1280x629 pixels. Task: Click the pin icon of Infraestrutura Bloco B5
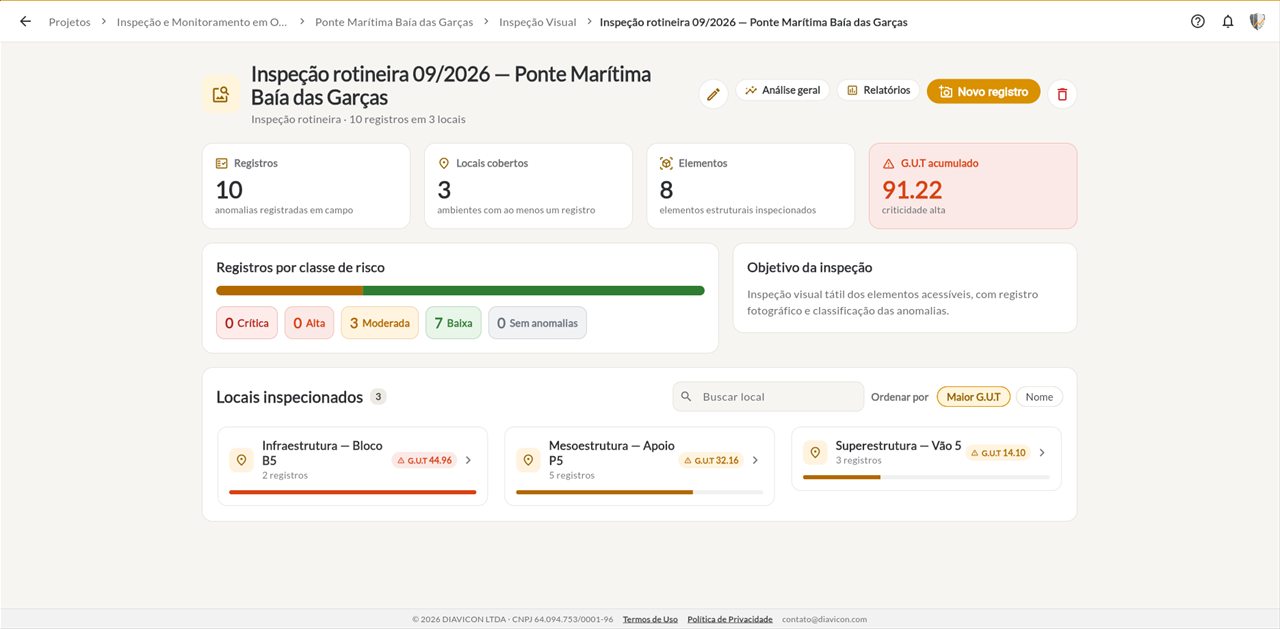[241, 460]
